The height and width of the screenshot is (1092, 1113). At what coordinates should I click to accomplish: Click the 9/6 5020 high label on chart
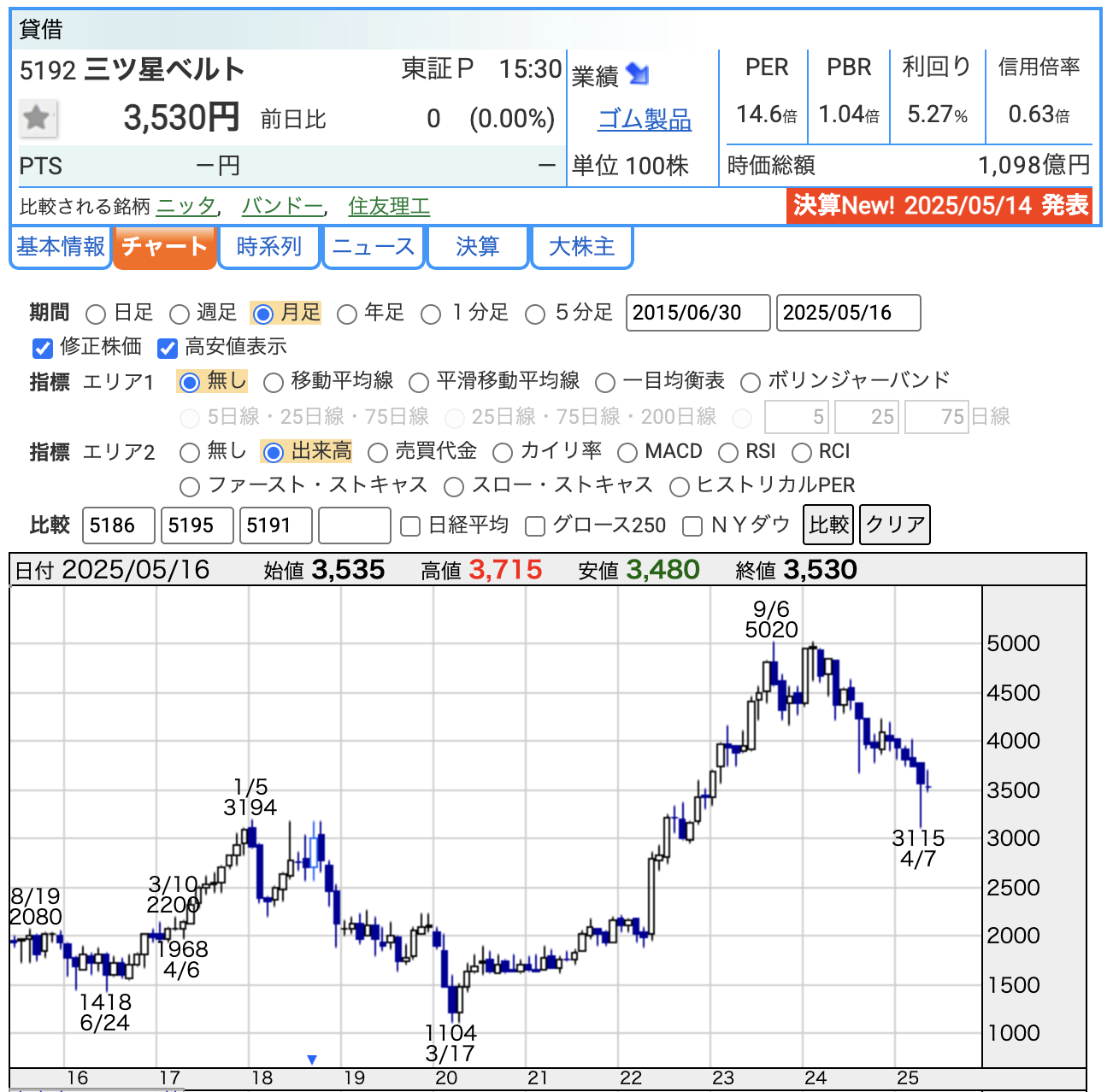(772, 619)
